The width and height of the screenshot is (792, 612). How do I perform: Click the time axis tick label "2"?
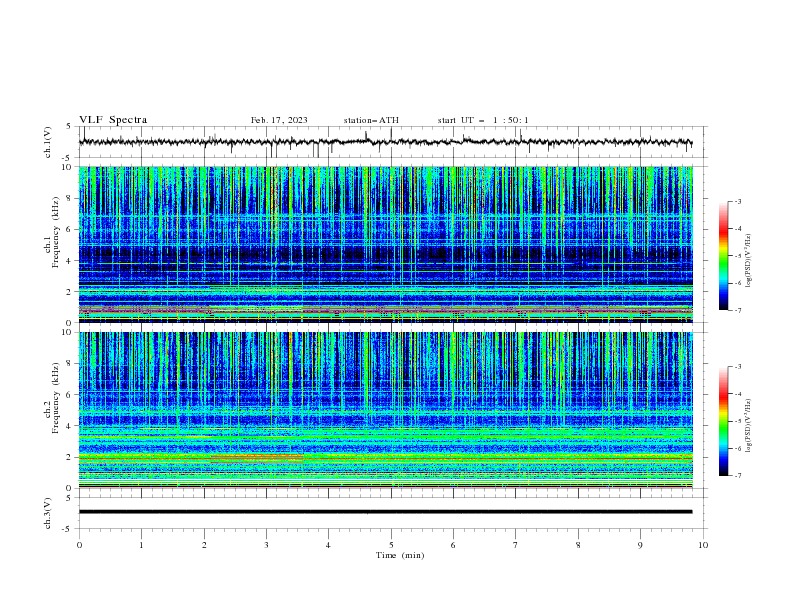(204, 545)
